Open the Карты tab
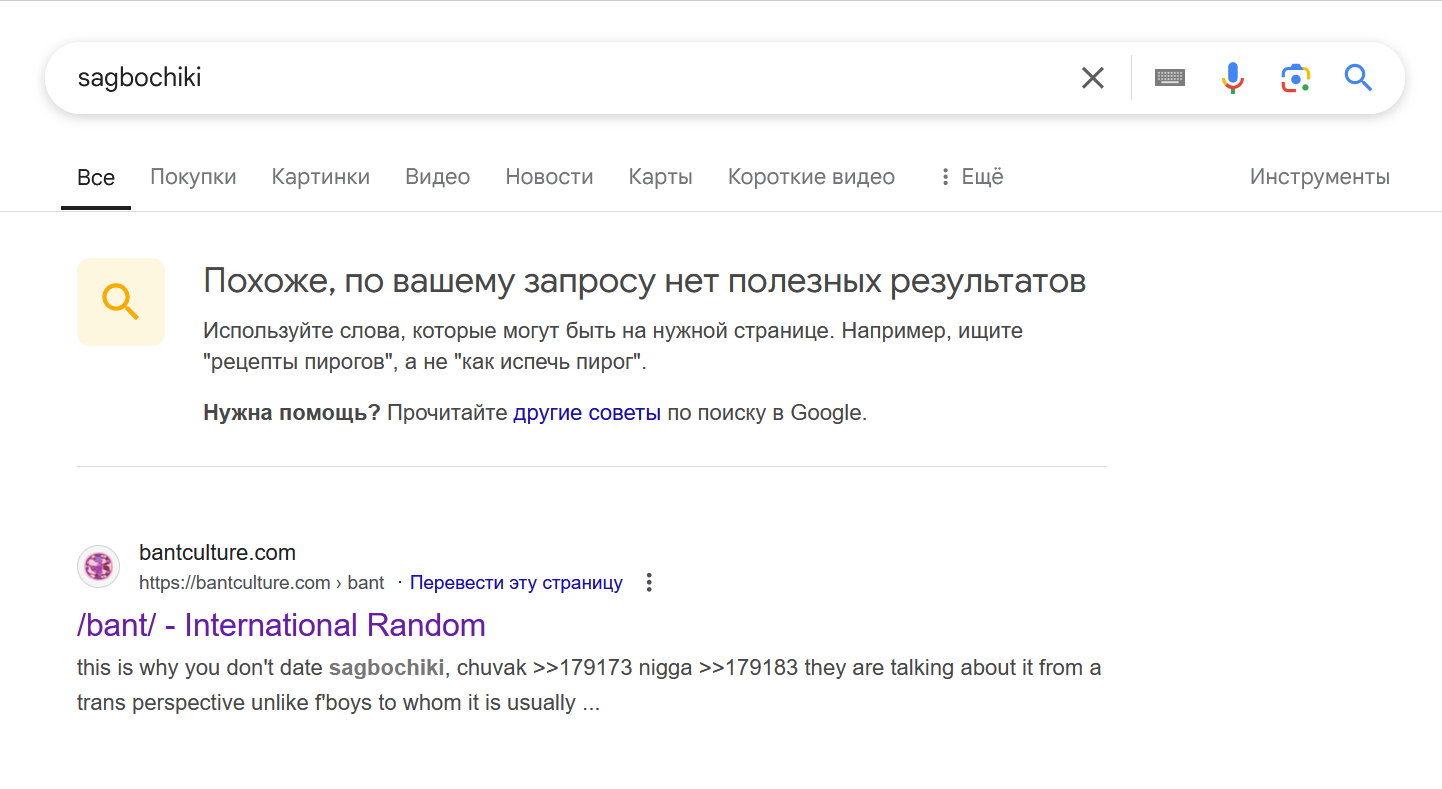The image size is (1442, 789). click(660, 177)
